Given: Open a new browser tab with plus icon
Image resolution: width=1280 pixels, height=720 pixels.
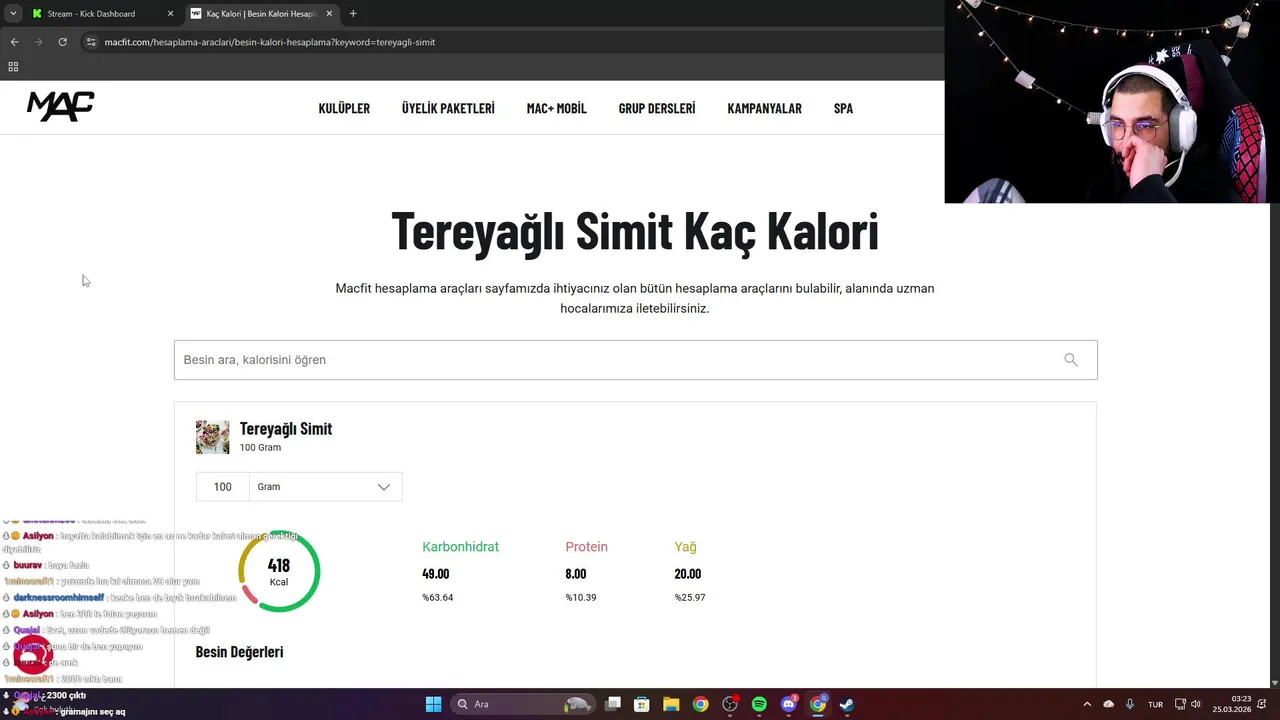Looking at the screenshot, I should (353, 14).
